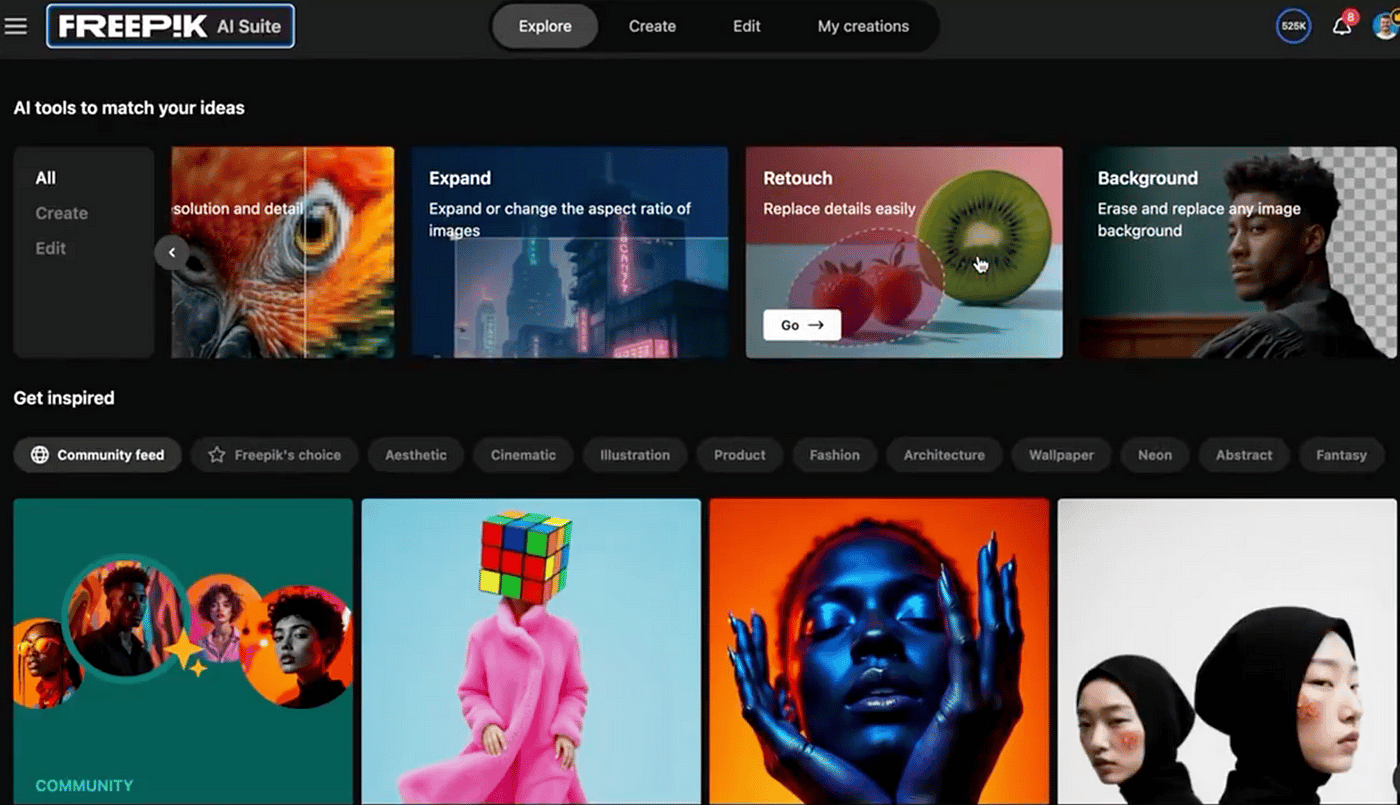The width and height of the screenshot is (1400, 805).
Task: Switch to the Create tab
Action: pos(652,26)
